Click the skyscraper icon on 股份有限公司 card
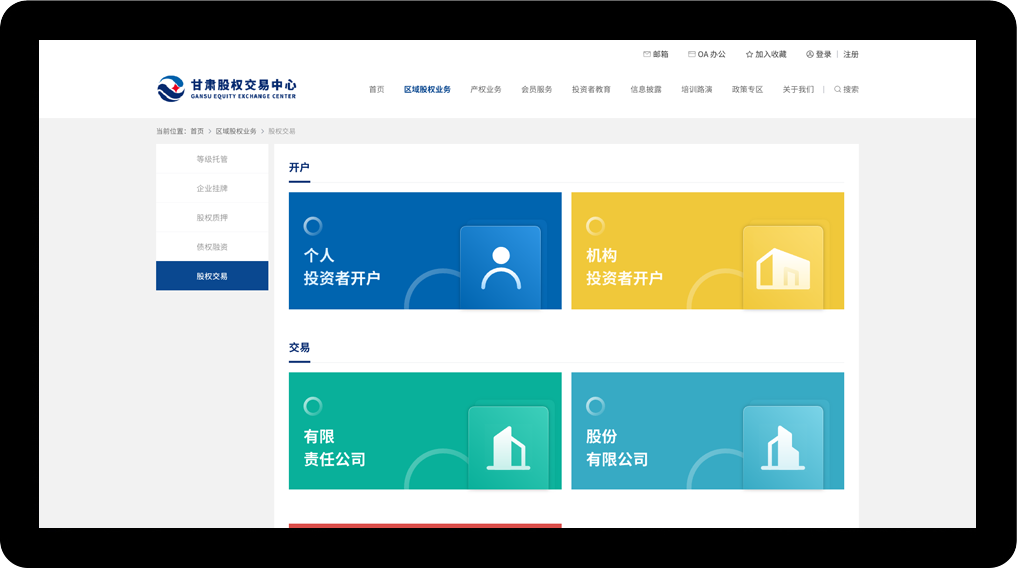This screenshot has height=568, width=1017. pyautogui.click(x=782, y=447)
